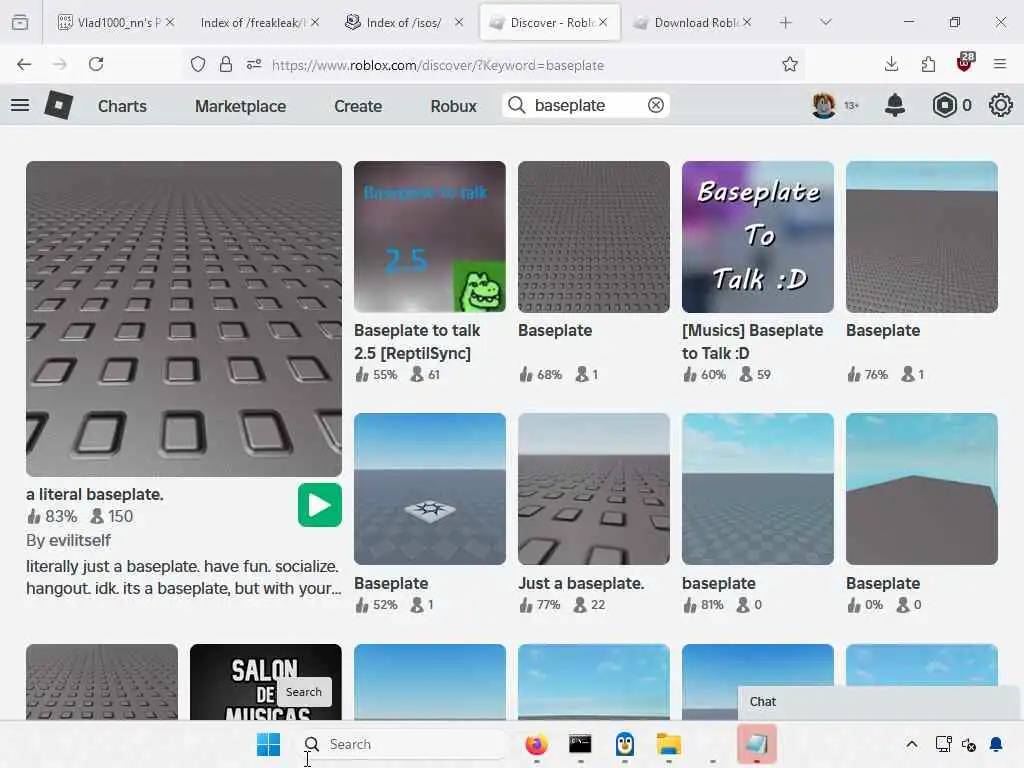1024x768 pixels.
Task: Close the Index of /isos/ tab
Action: click(x=459, y=22)
